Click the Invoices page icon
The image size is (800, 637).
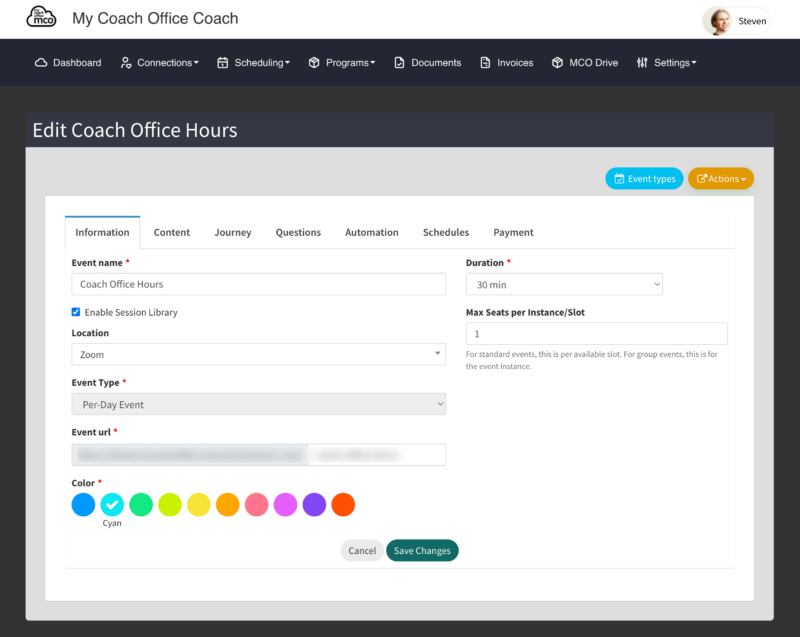(485, 63)
